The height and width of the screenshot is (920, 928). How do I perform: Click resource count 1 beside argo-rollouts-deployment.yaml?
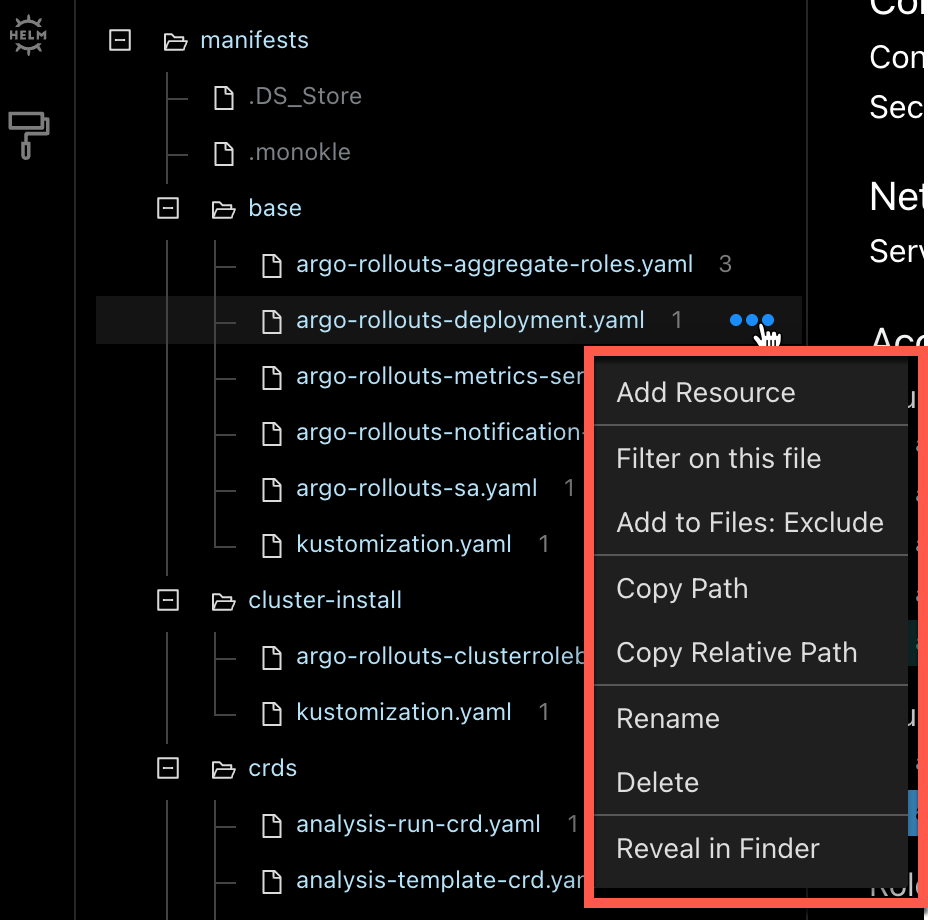coord(676,320)
